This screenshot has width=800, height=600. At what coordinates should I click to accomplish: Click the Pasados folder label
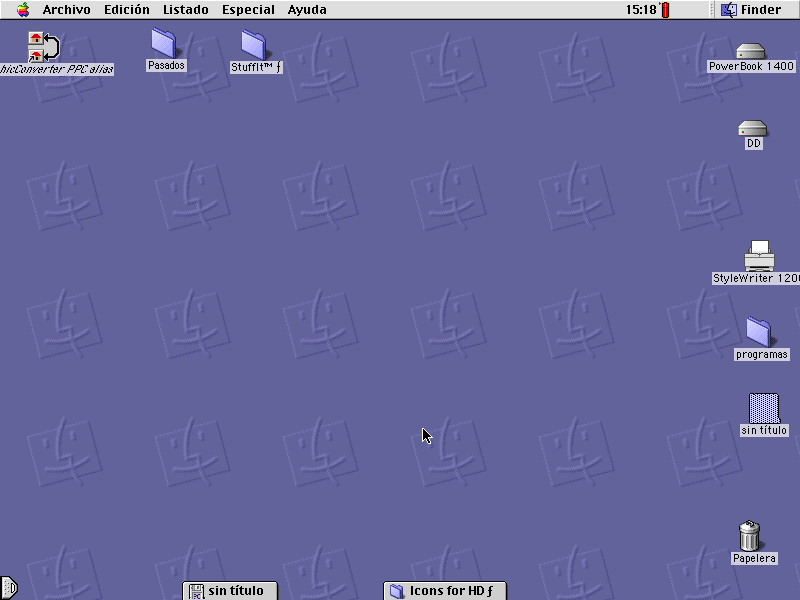click(x=166, y=65)
